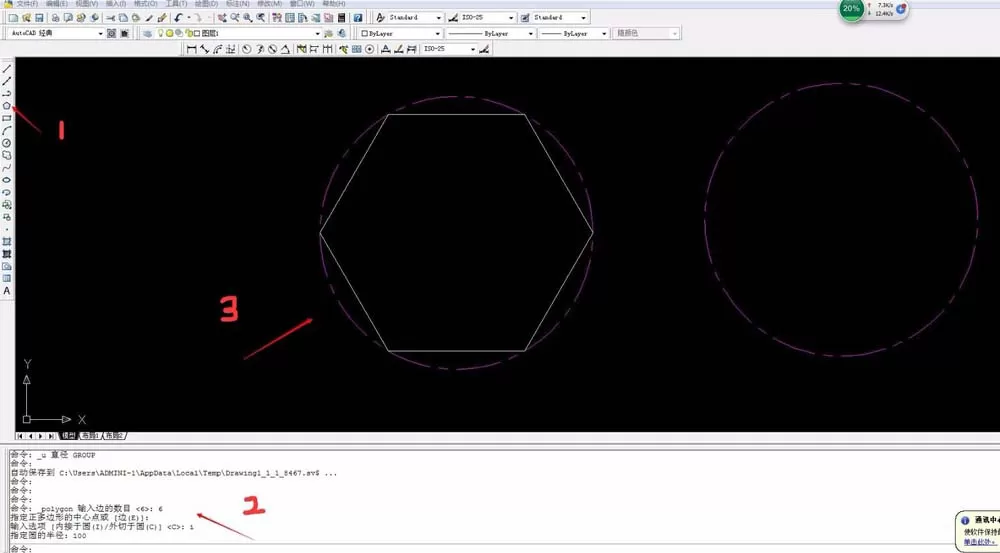Viewport: 1000px width, 553px height.
Task: Click the Layer Properties Manager icon
Action: coord(147,33)
